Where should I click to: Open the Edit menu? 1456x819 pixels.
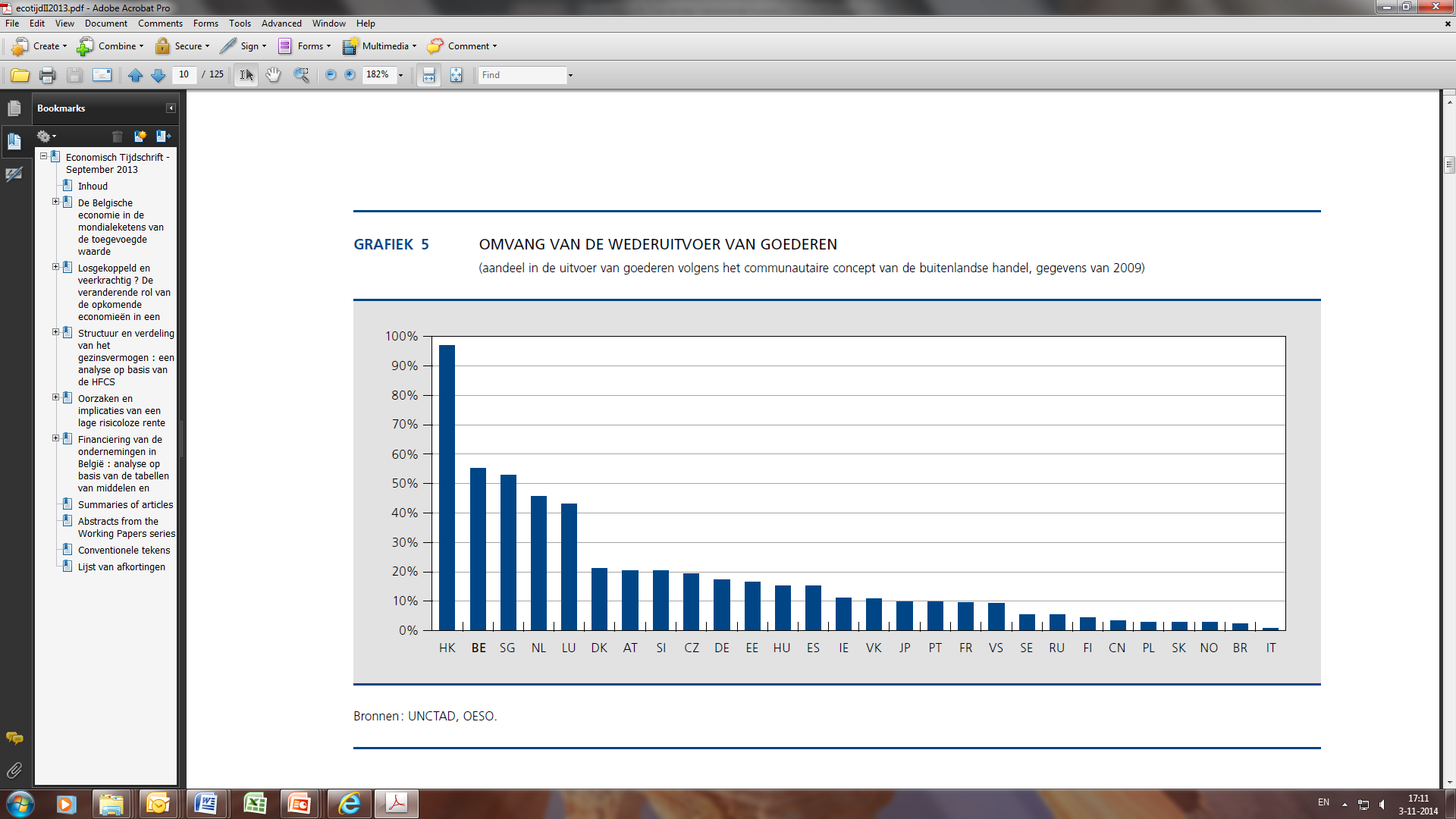coord(37,24)
